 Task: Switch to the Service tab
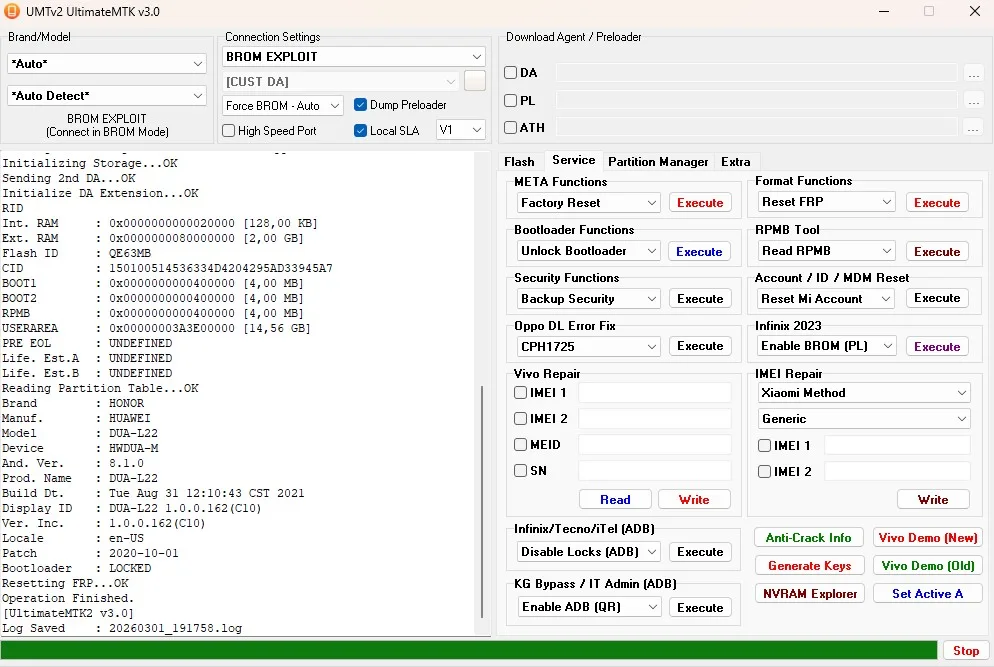(x=573, y=160)
